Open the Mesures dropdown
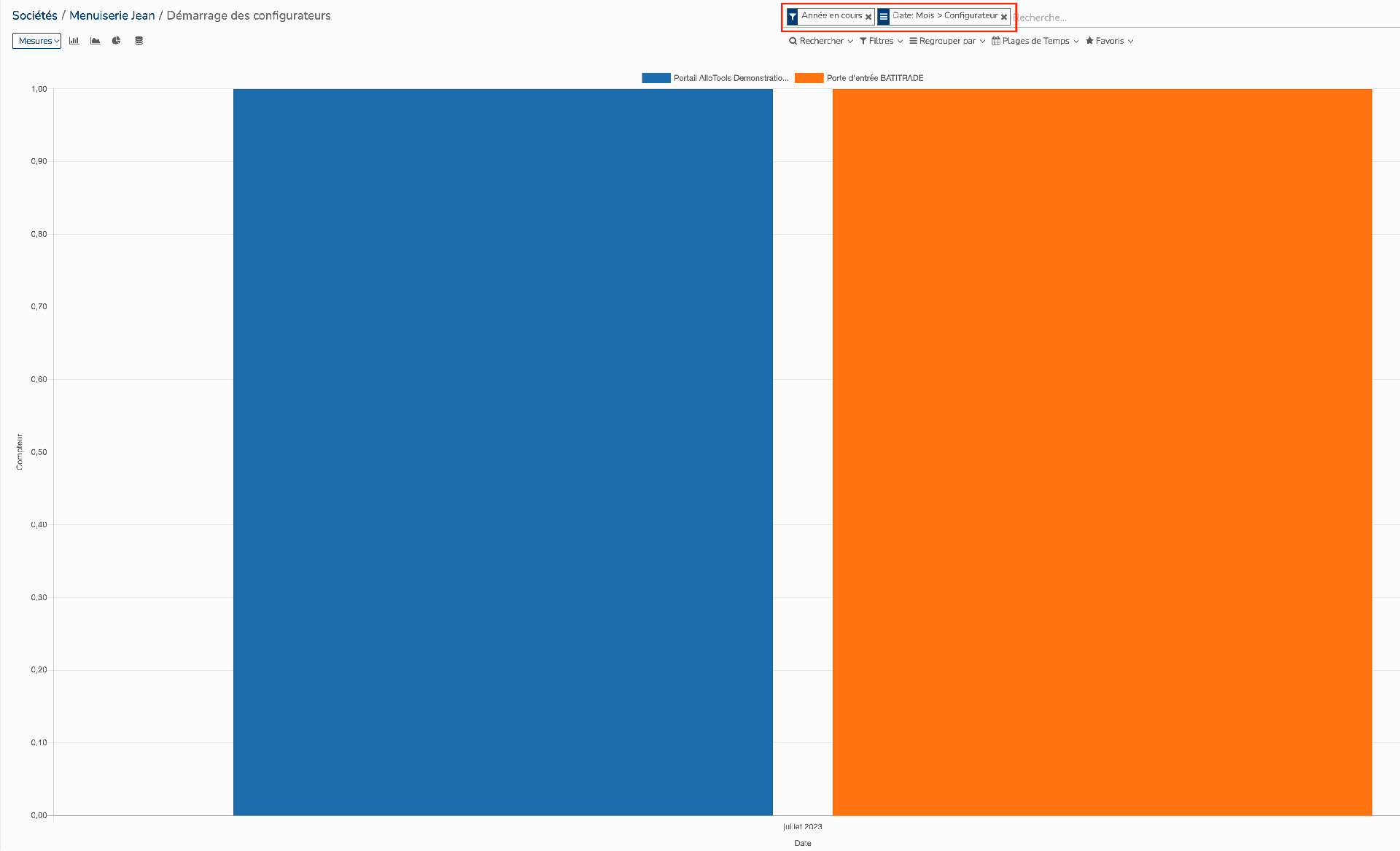 (36, 41)
